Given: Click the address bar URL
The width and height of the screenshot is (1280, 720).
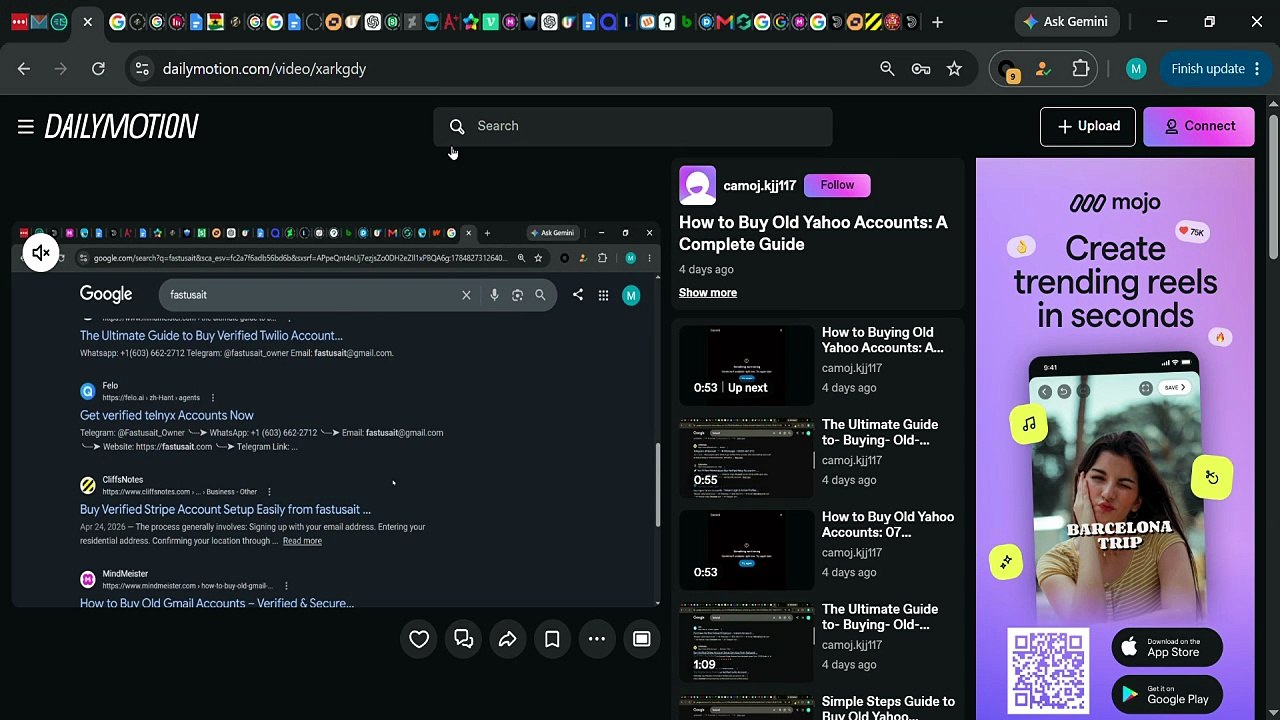Looking at the screenshot, I should pos(264,69).
